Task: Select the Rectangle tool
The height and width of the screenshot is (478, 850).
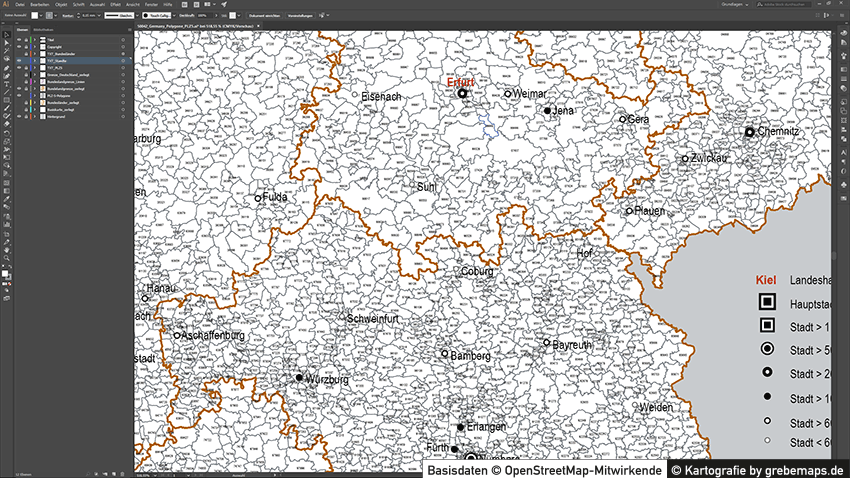Action: coord(7,100)
